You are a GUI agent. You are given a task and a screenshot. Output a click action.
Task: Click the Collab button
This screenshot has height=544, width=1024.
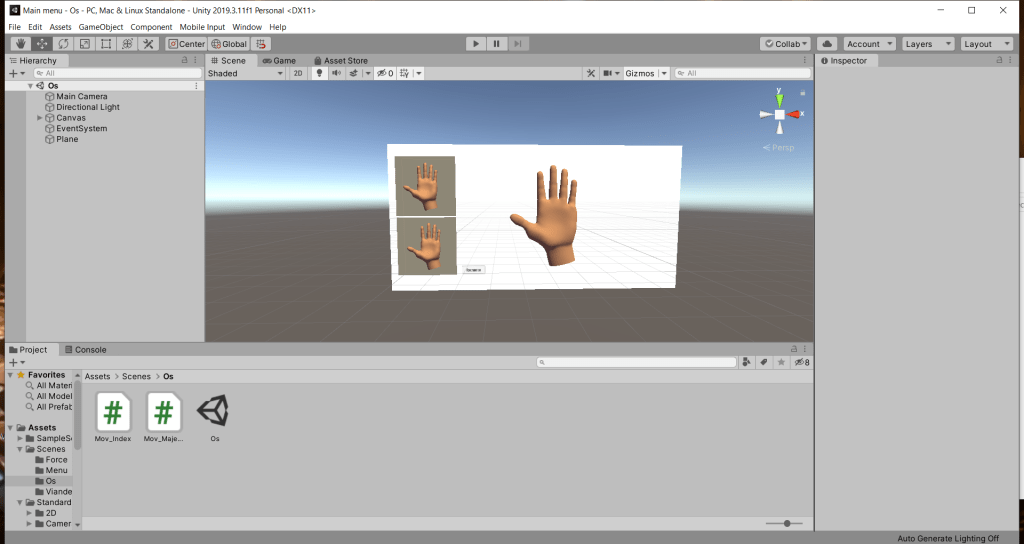[785, 44]
